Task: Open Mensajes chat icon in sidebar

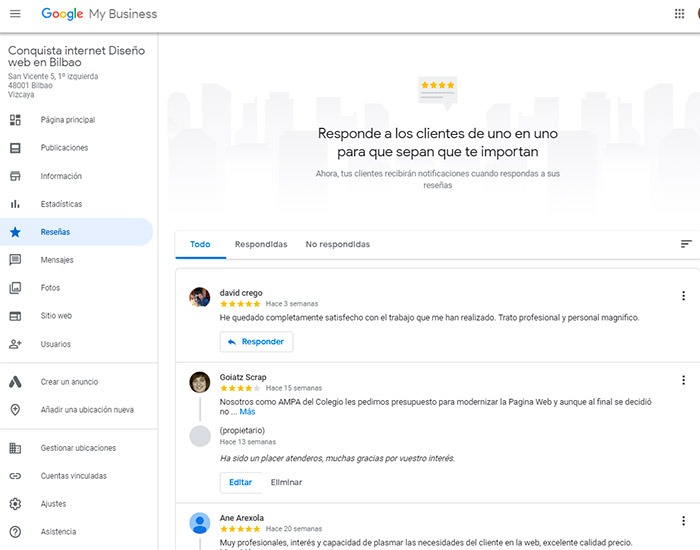Action: tap(15, 260)
